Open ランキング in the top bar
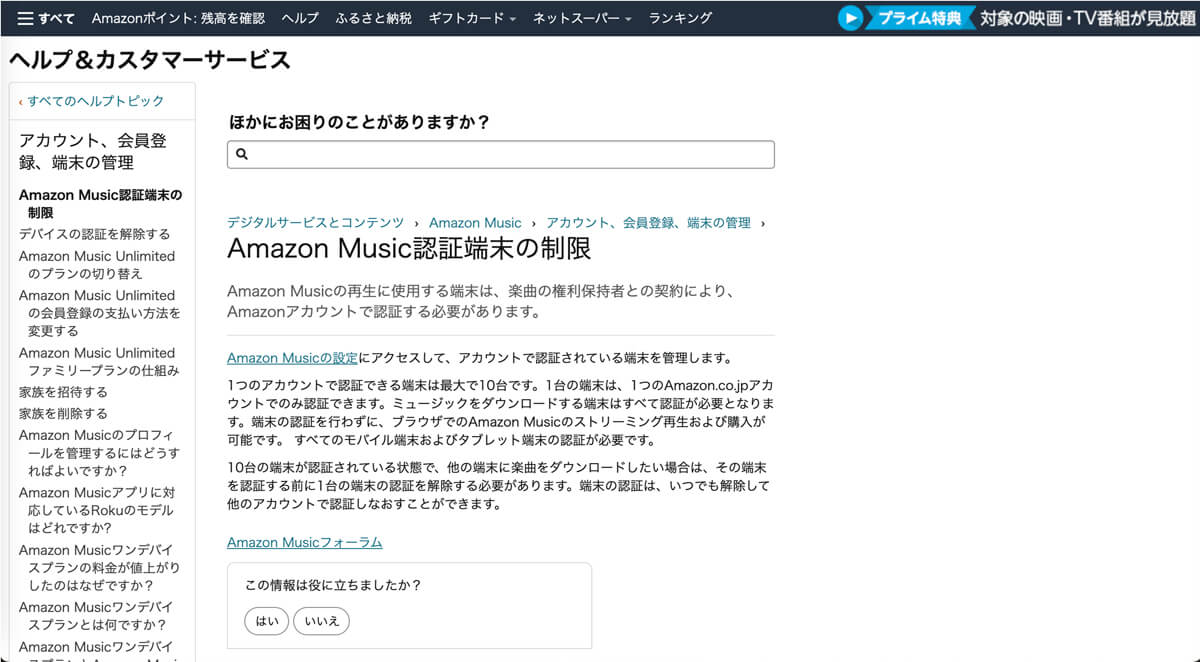This screenshot has height=662, width=1200. click(x=680, y=18)
